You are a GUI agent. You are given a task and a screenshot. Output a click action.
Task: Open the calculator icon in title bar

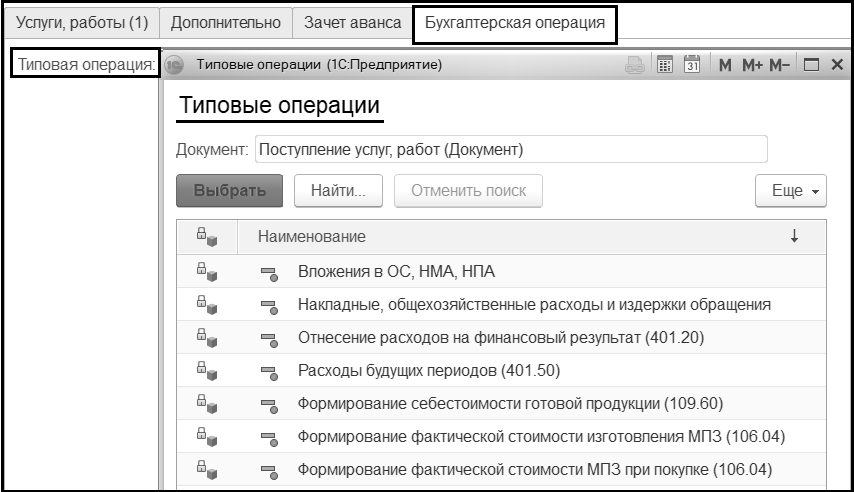pos(664,65)
